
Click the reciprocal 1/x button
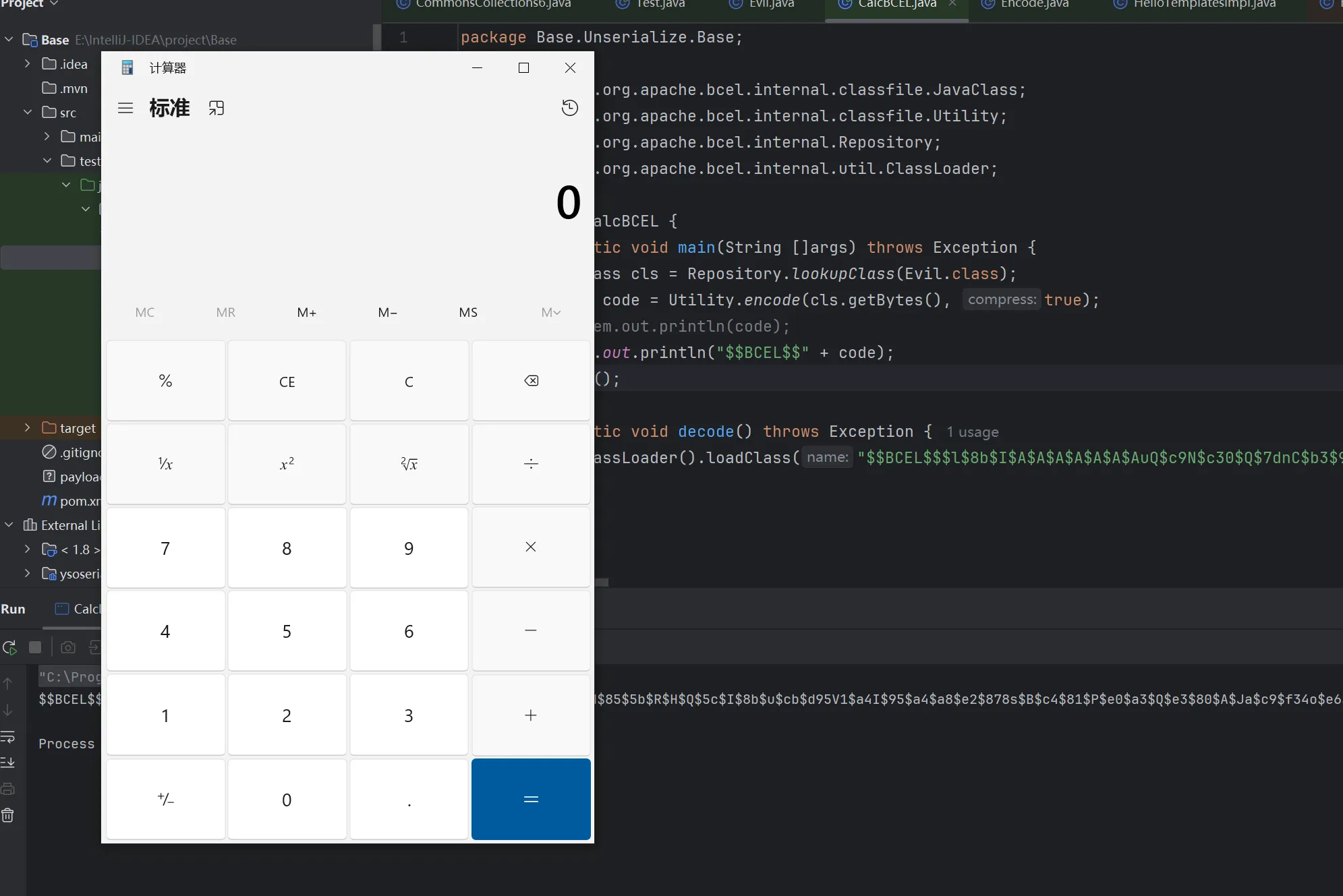tap(165, 464)
